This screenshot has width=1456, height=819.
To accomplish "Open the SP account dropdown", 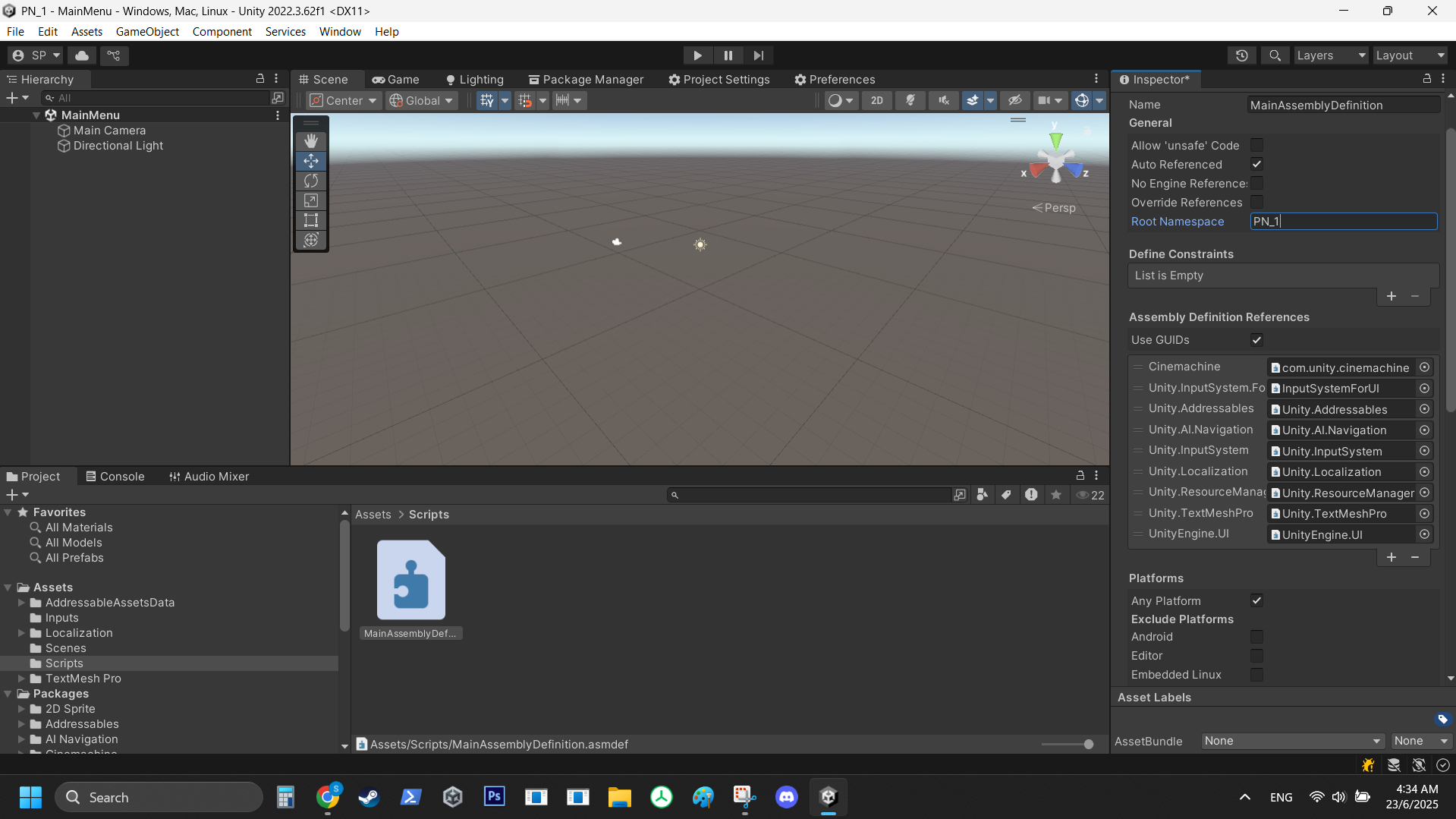I will pos(36,55).
